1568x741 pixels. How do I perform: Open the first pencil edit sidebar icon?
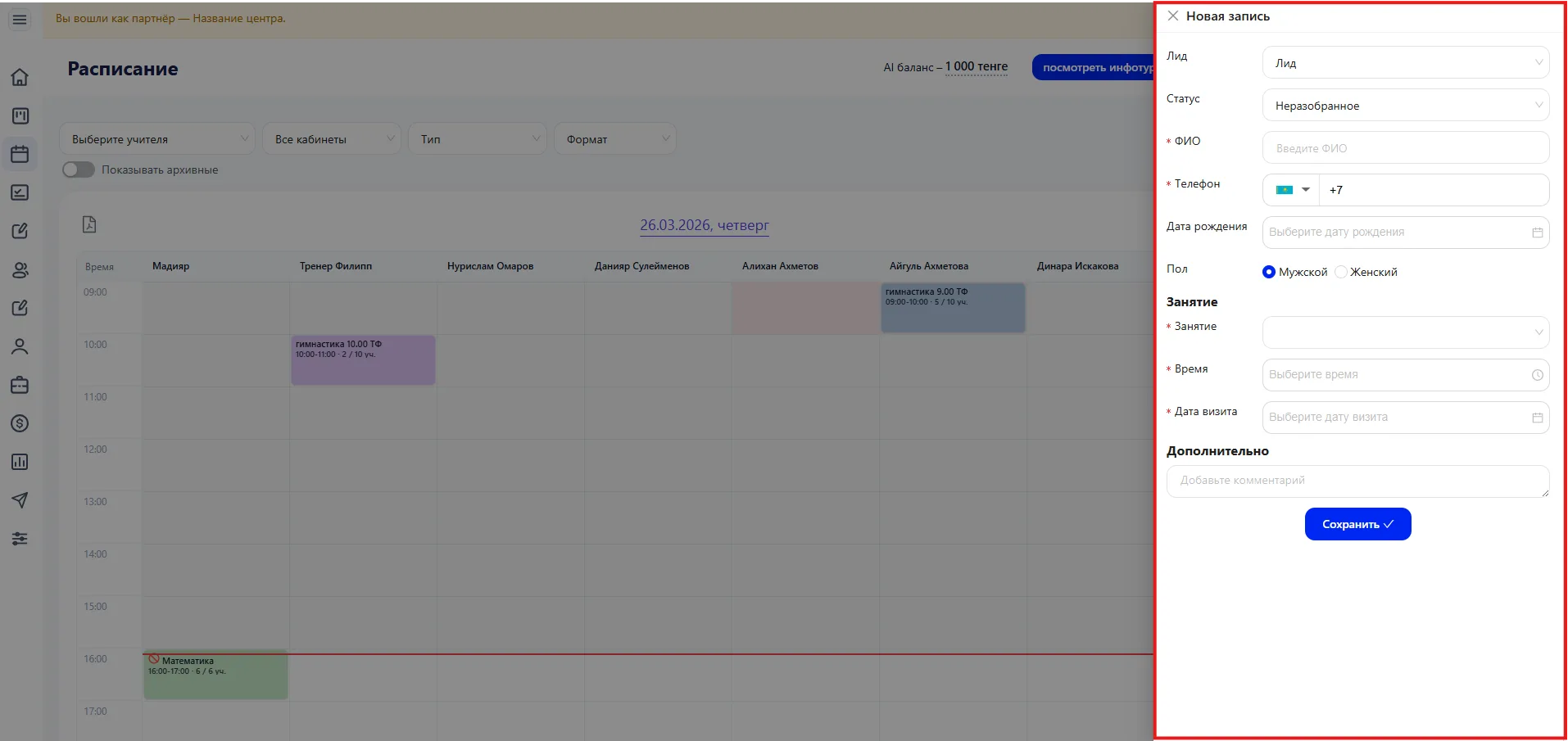(20, 231)
